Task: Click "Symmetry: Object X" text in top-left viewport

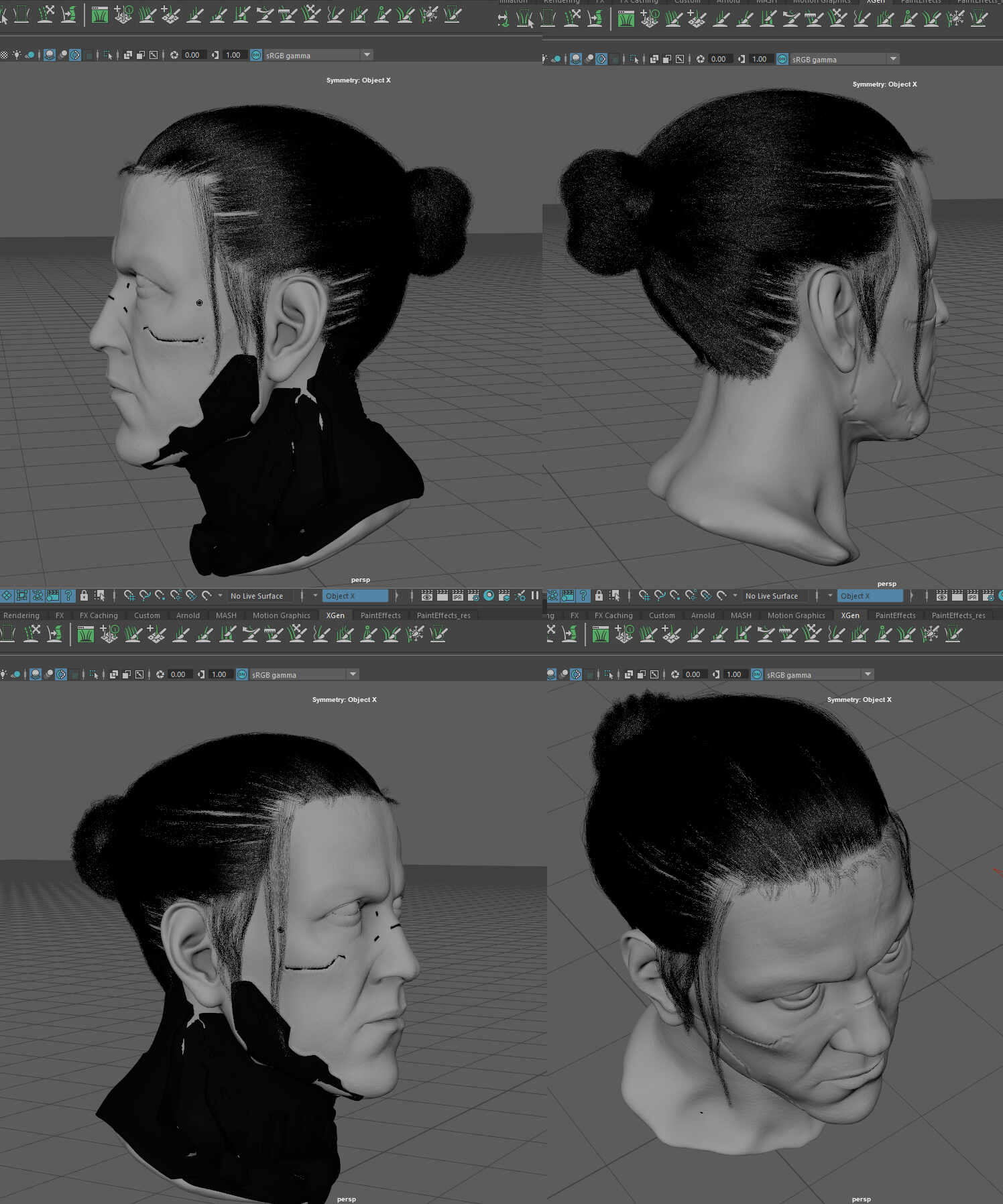Action: 359,80
